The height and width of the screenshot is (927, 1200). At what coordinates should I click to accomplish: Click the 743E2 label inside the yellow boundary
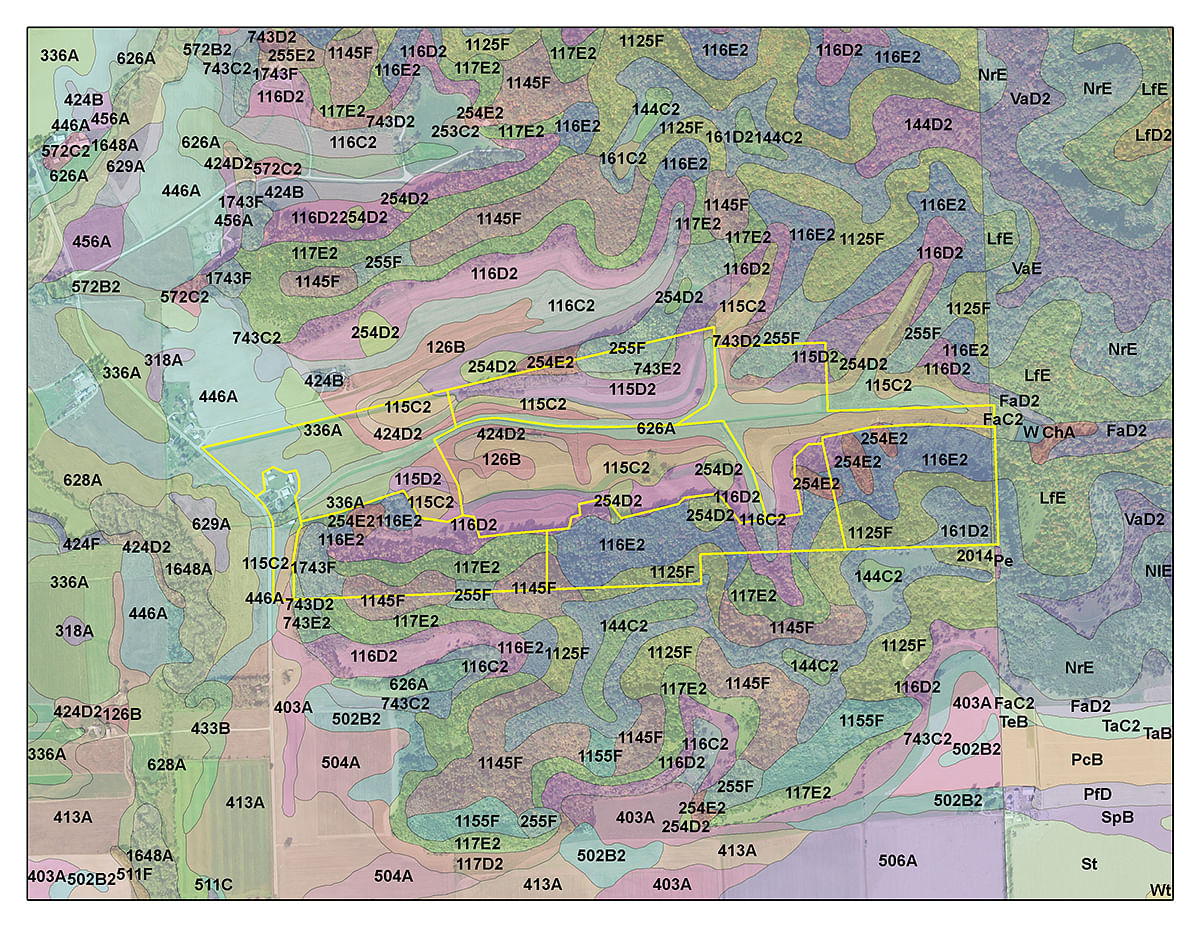point(657,369)
